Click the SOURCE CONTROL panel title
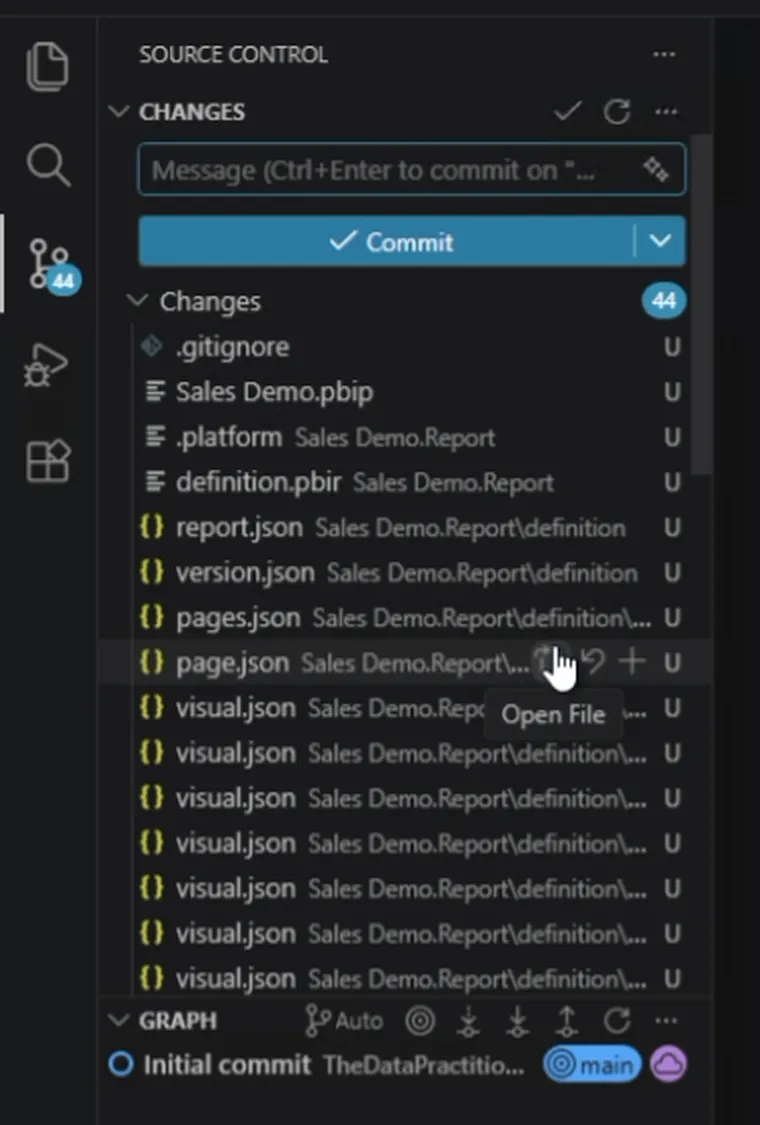 coord(233,55)
